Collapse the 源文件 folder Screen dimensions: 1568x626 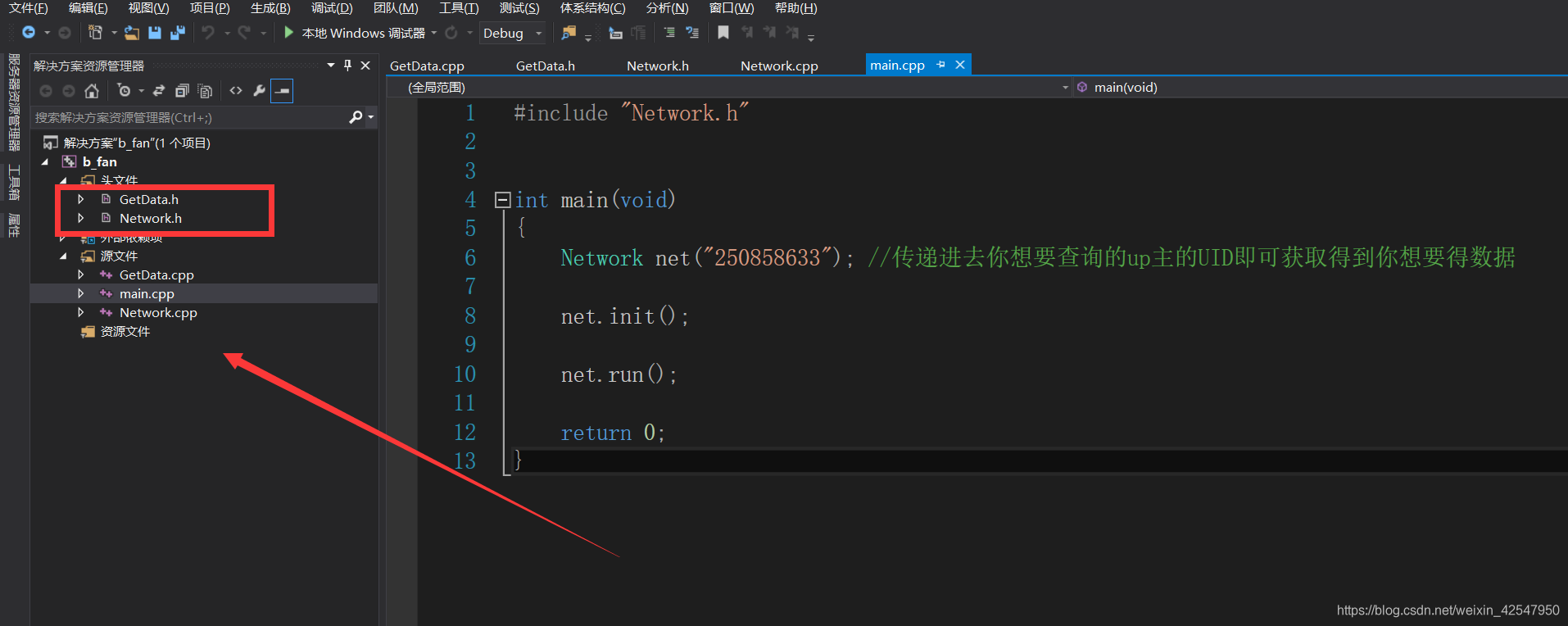63,256
